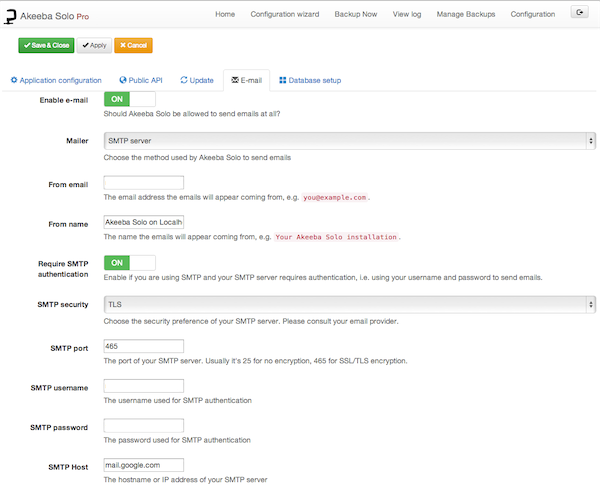The image size is (600, 488).
Task: Click the you@example.com sample text
Action: [335, 197]
